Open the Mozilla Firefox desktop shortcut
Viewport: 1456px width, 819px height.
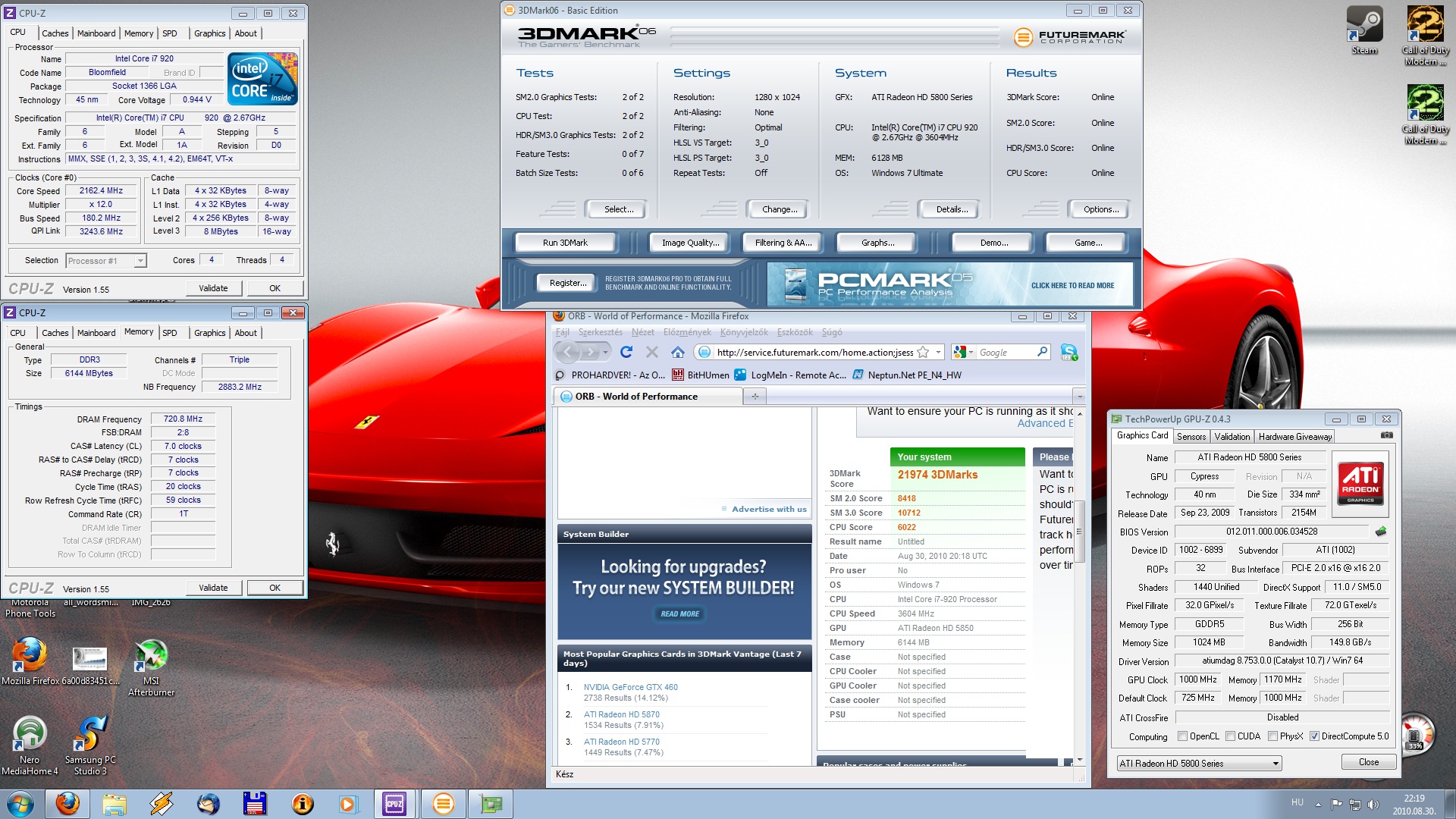(30, 661)
